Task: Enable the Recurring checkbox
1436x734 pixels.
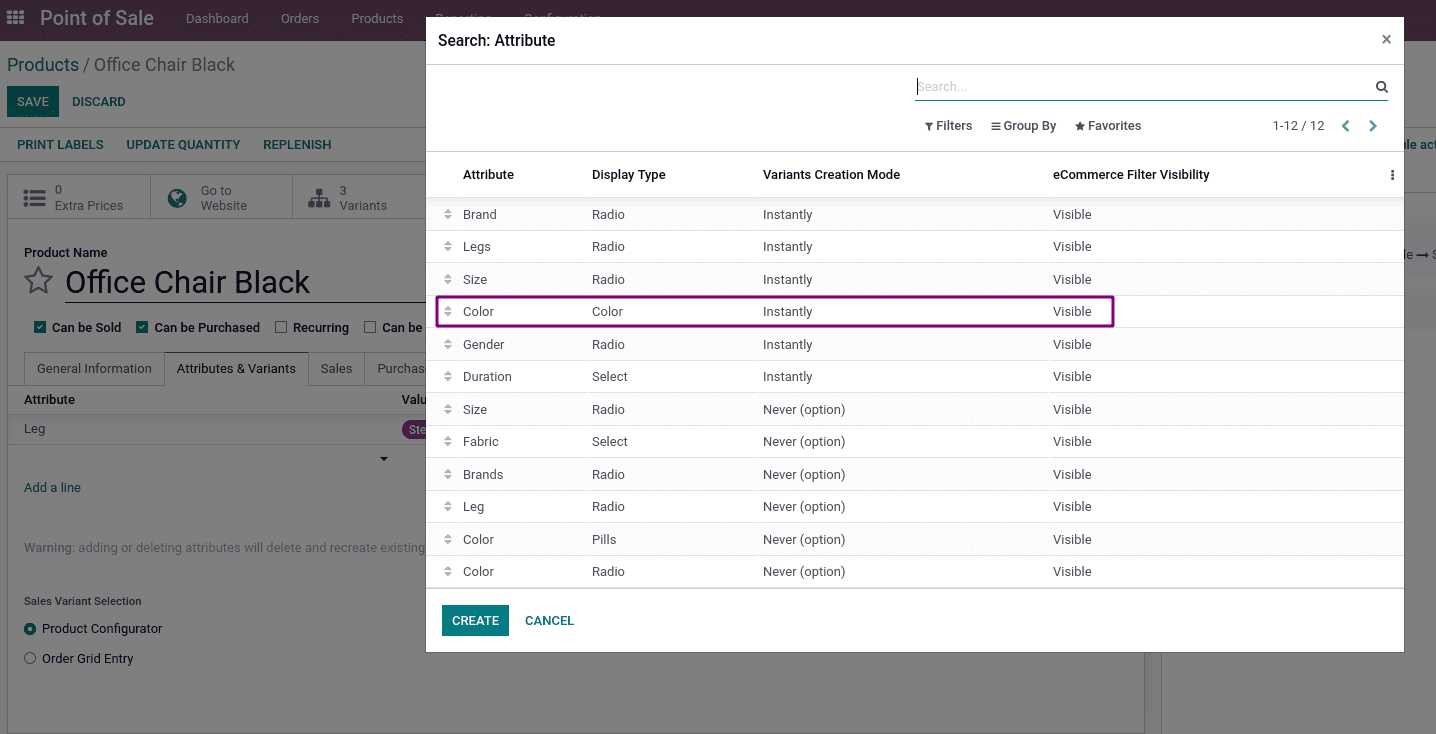Action: click(x=281, y=327)
